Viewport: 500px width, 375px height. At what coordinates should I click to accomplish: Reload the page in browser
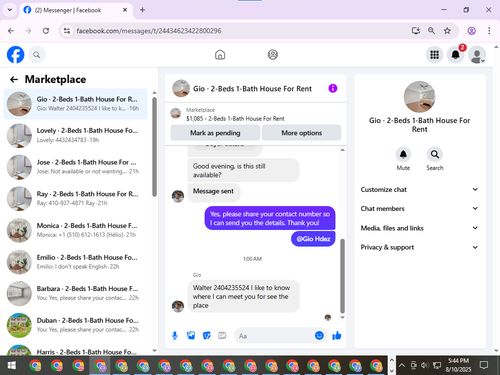click(46, 31)
